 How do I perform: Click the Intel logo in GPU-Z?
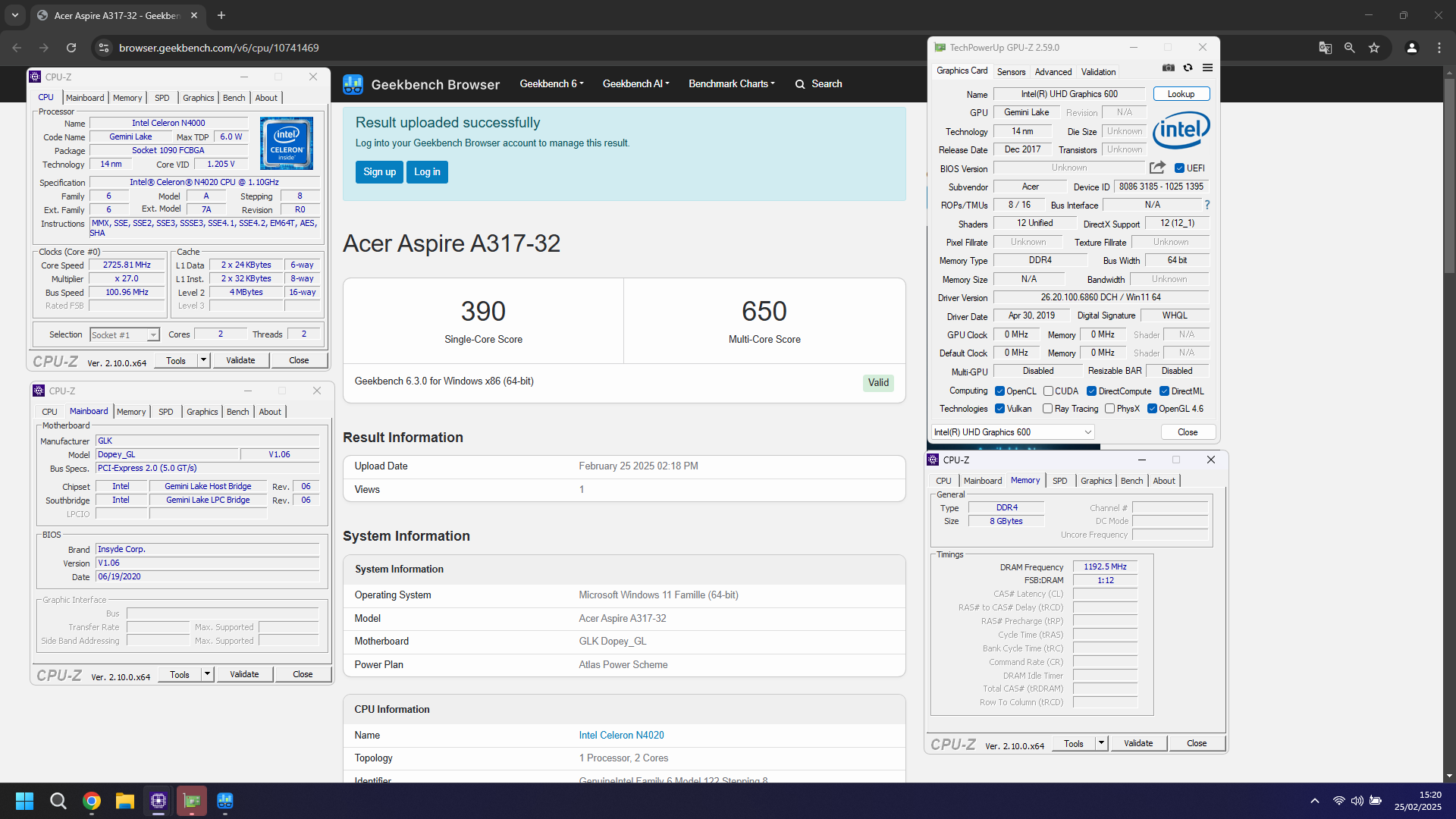click(x=1181, y=130)
